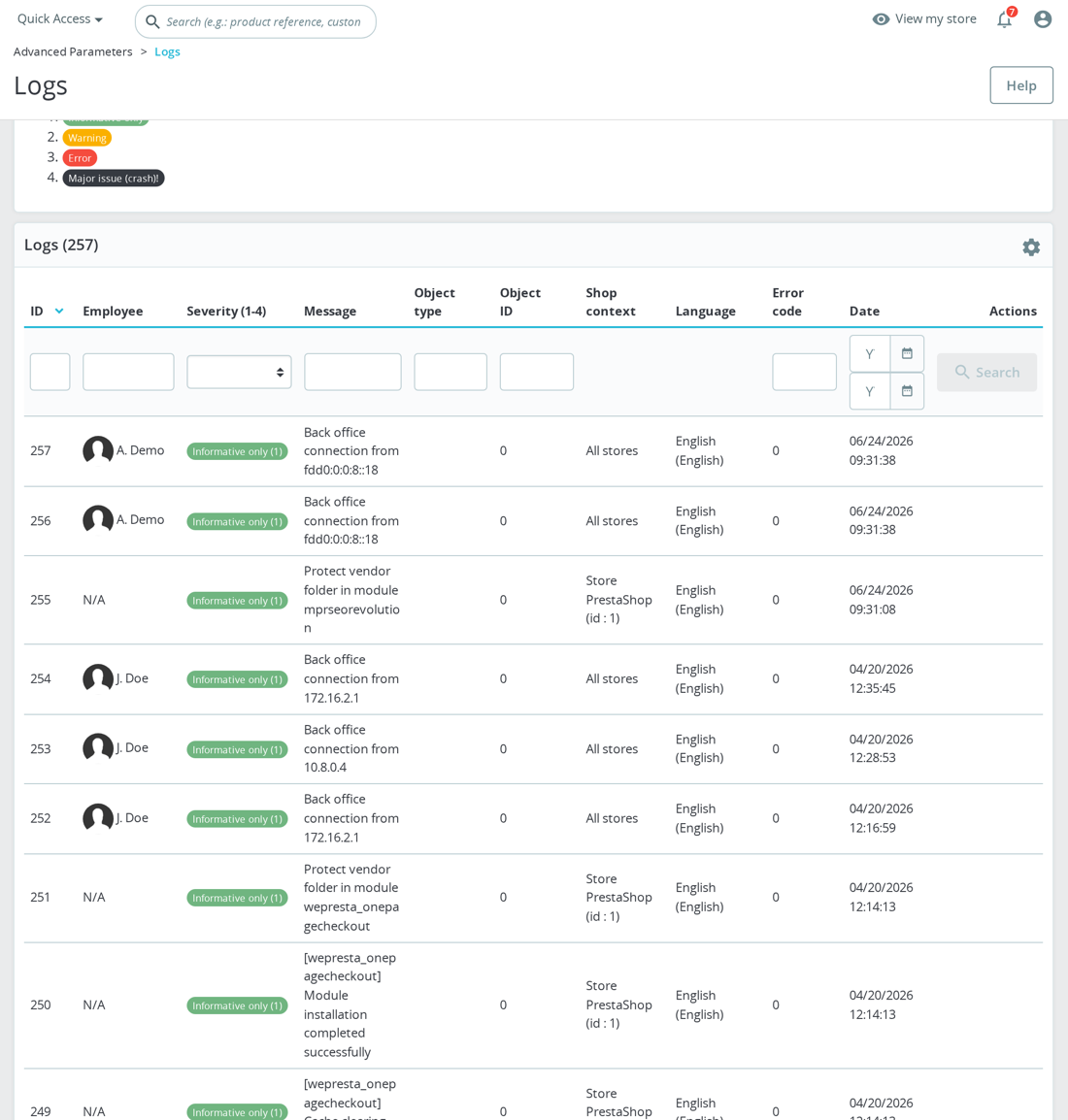Image resolution: width=1068 pixels, height=1120 pixels.
Task: Click J. Doe avatar in log 254
Action: [x=98, y=678]
